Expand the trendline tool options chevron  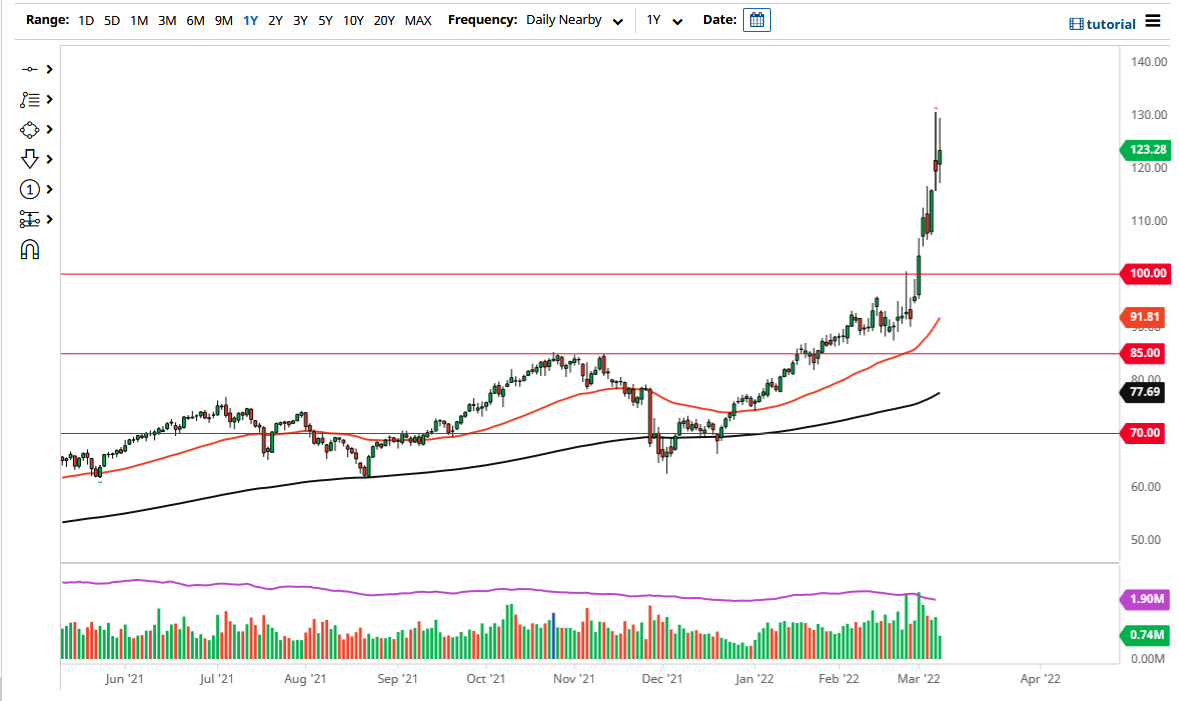pyautogui.click(x=47, y=69)
